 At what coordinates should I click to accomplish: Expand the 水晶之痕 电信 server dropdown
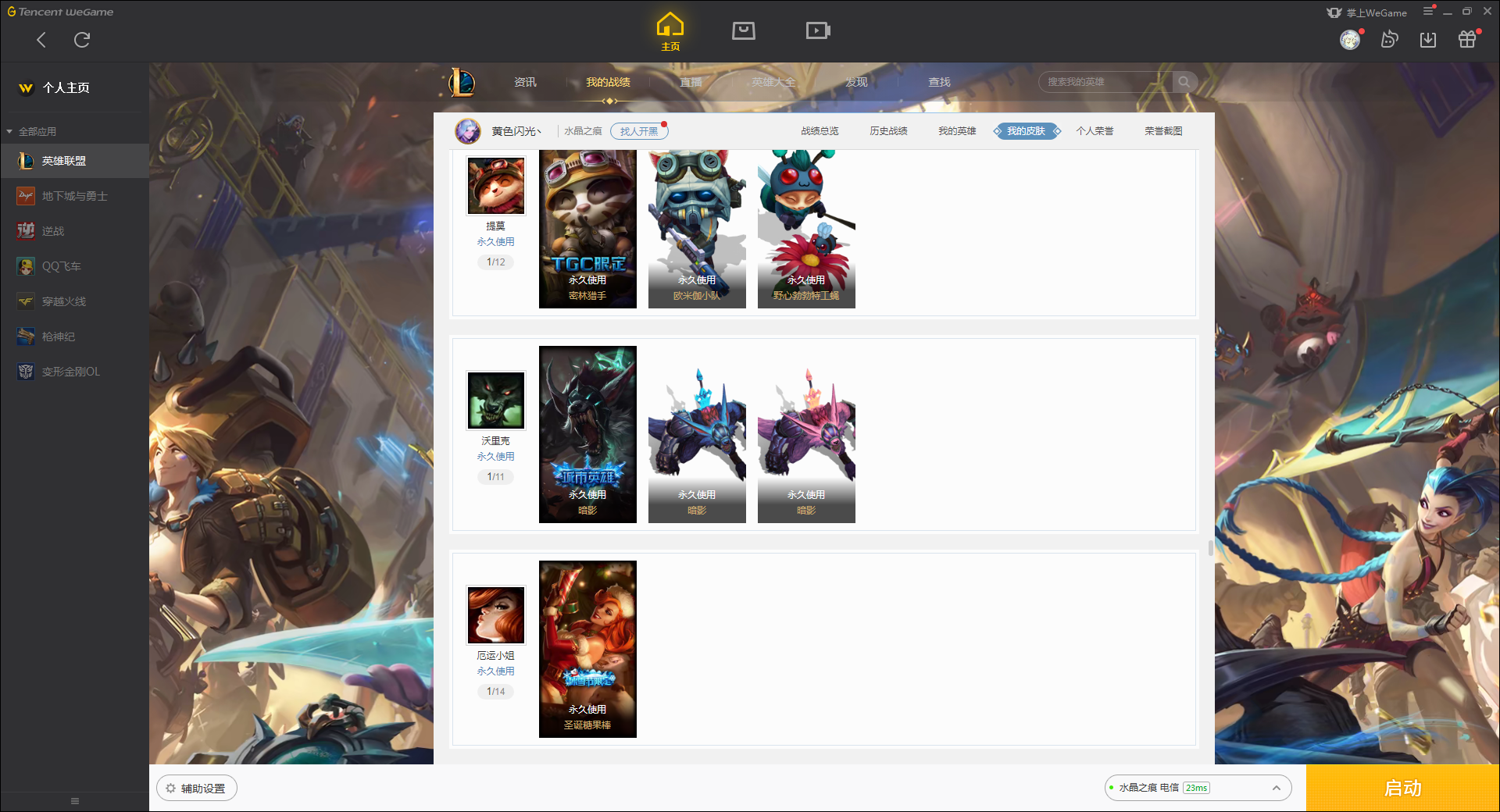point(1198,788)
